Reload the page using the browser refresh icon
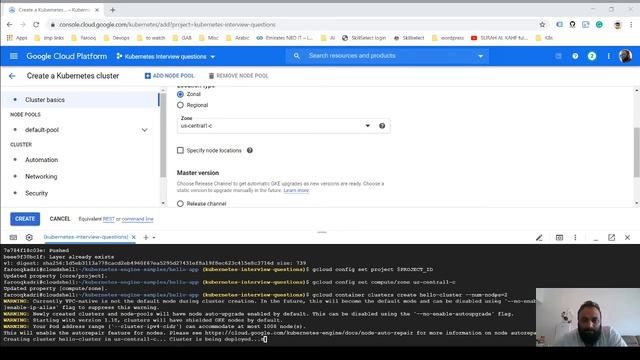Screen dimensions: 640x360 pyautogui.click(x=36, y=25)
